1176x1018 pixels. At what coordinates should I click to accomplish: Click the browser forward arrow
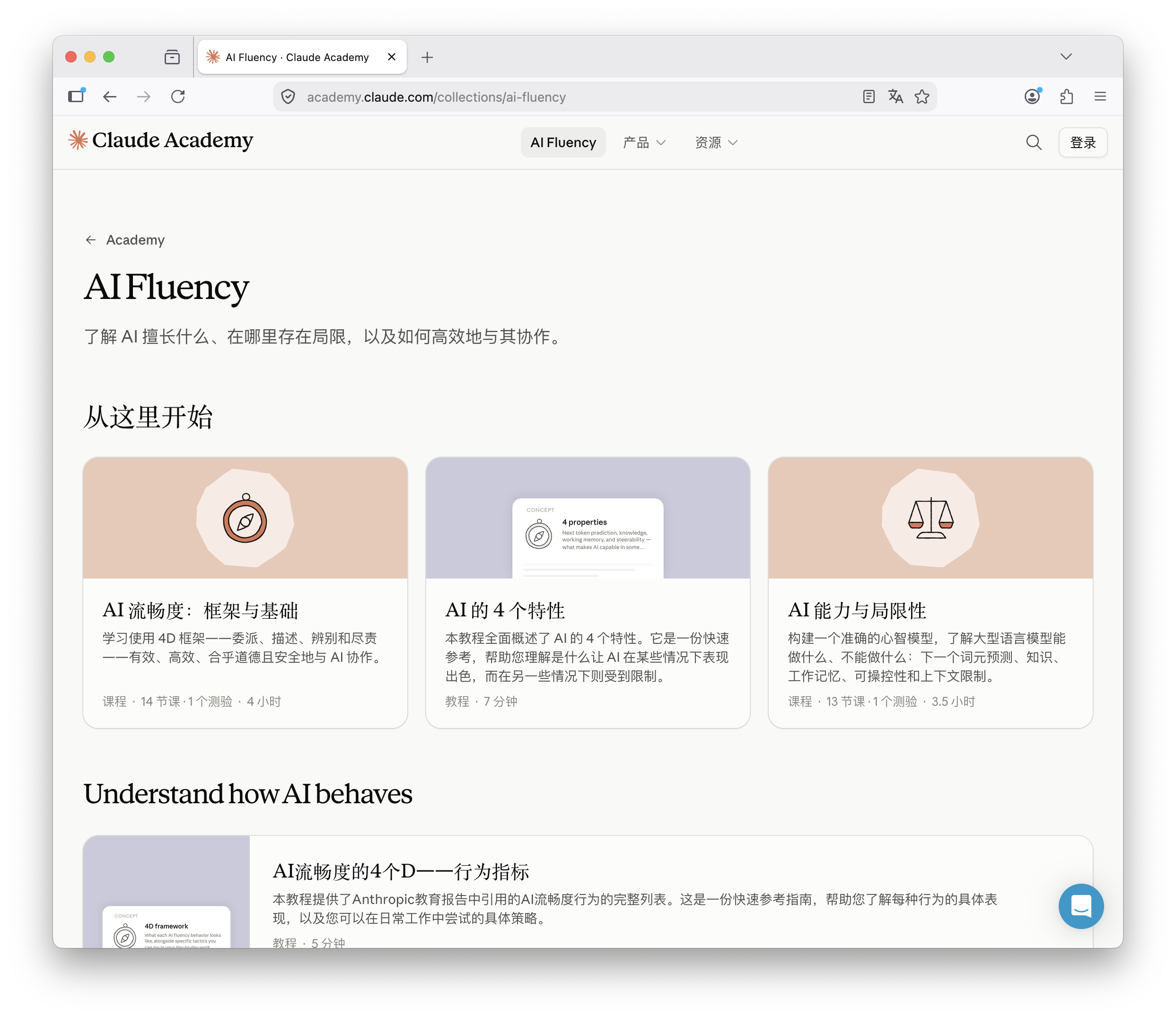tap(144, 97)
